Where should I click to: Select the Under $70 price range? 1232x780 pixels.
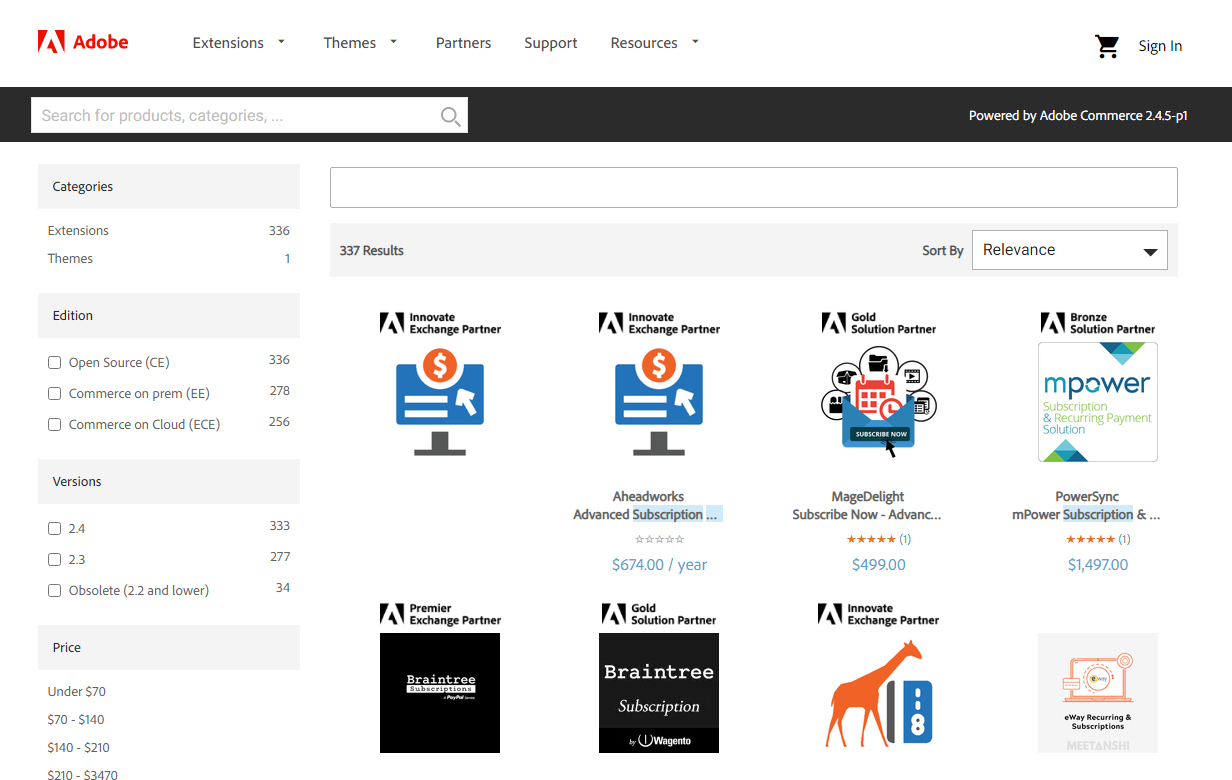pos(76,691)
